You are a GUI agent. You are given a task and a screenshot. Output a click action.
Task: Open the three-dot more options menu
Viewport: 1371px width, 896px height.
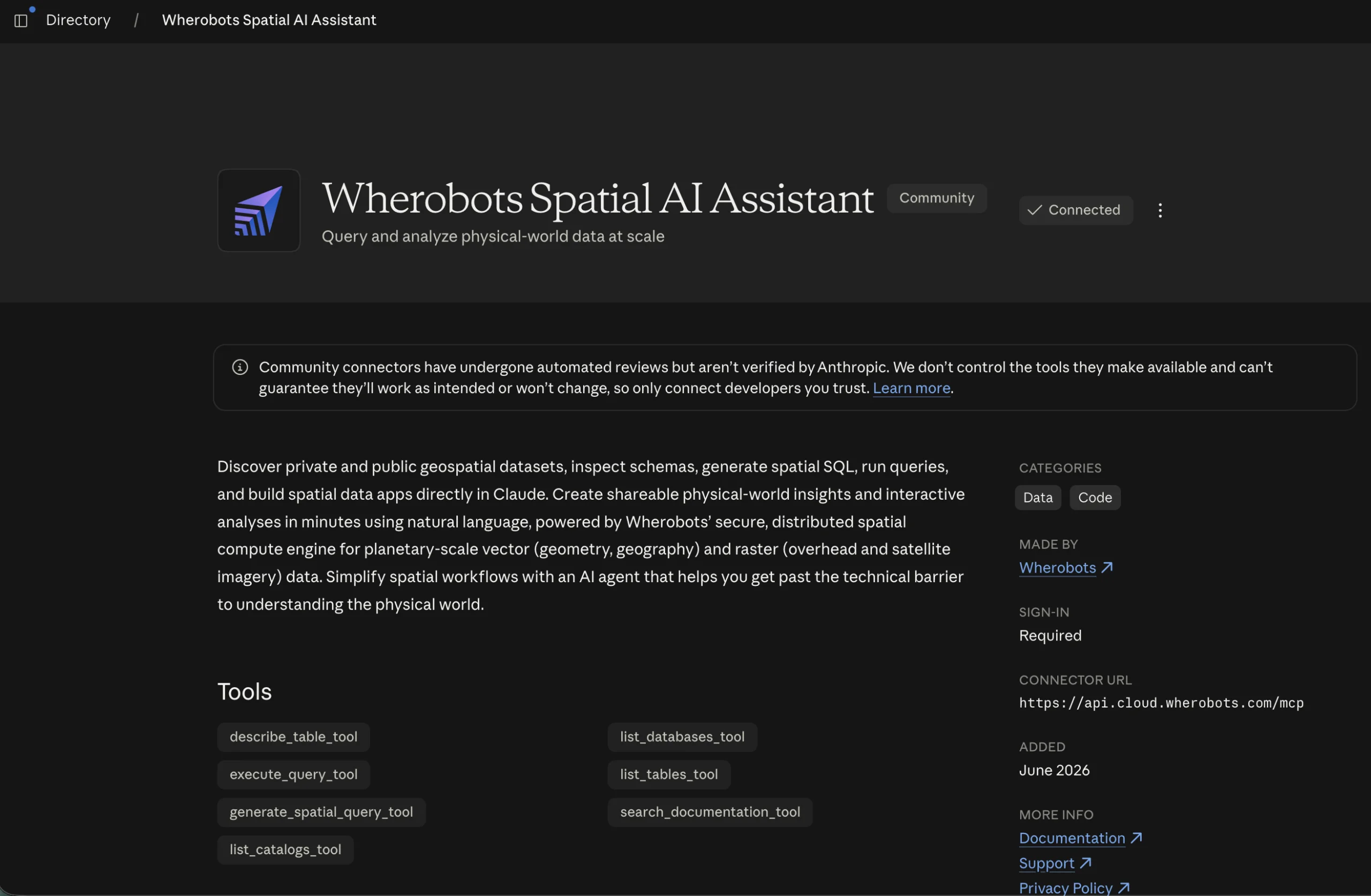click(1159, 210)
